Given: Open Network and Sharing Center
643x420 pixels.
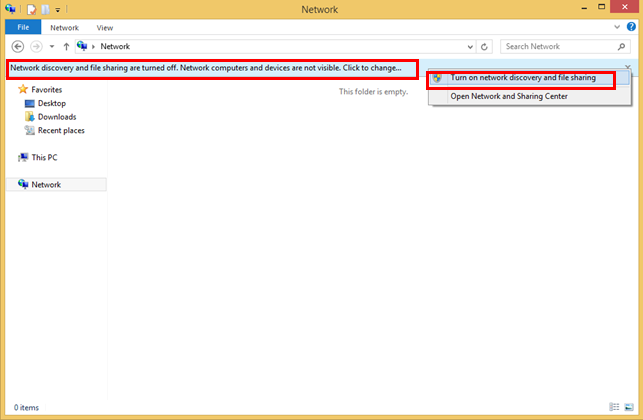Looking at the screenshot, I should pyautogui.click(x=529, y=96).
